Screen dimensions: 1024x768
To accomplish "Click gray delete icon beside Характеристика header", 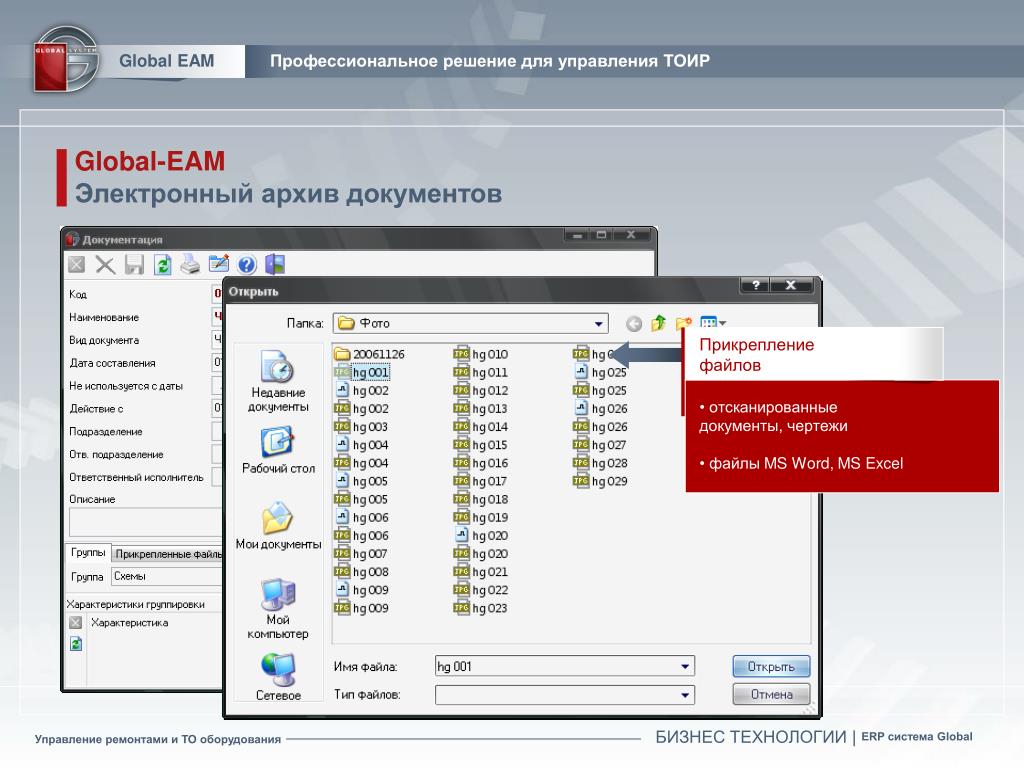I will coord(76,623).
